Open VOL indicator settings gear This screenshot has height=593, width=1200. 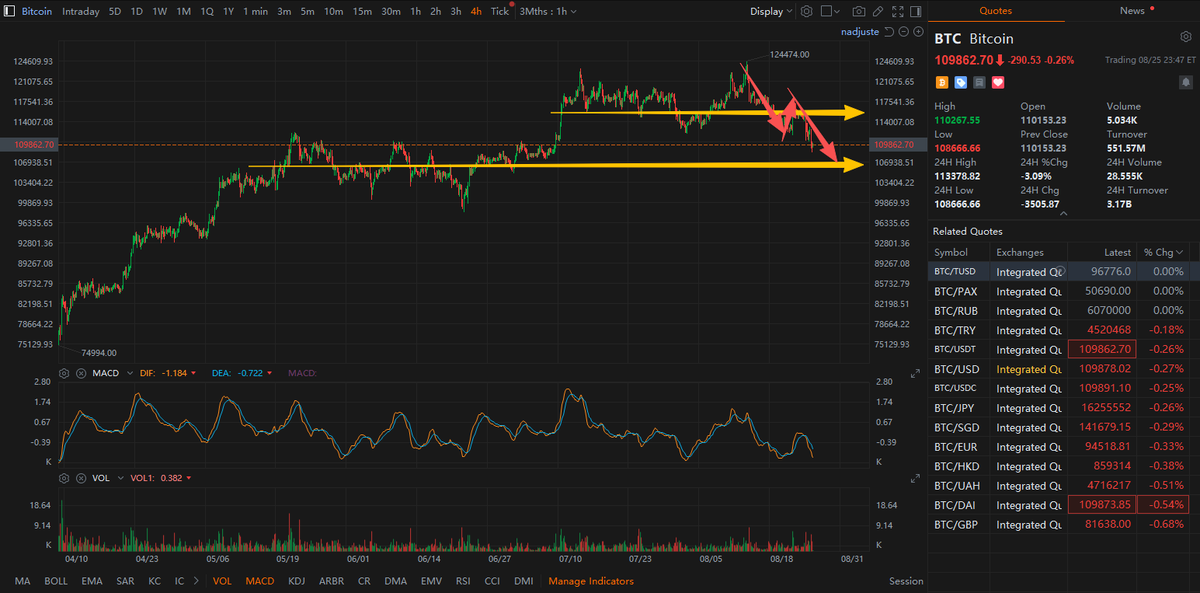point(64,478)
